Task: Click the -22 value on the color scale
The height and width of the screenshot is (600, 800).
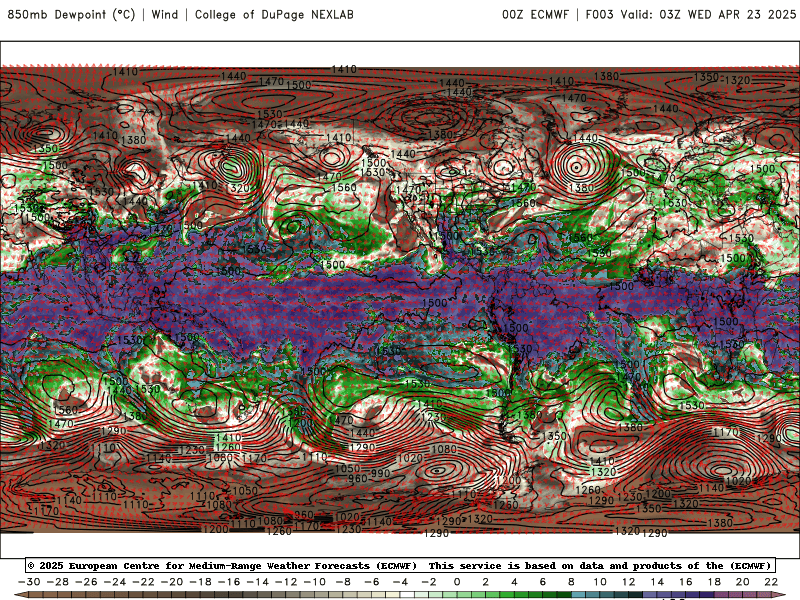Action: tap(143, 582)
